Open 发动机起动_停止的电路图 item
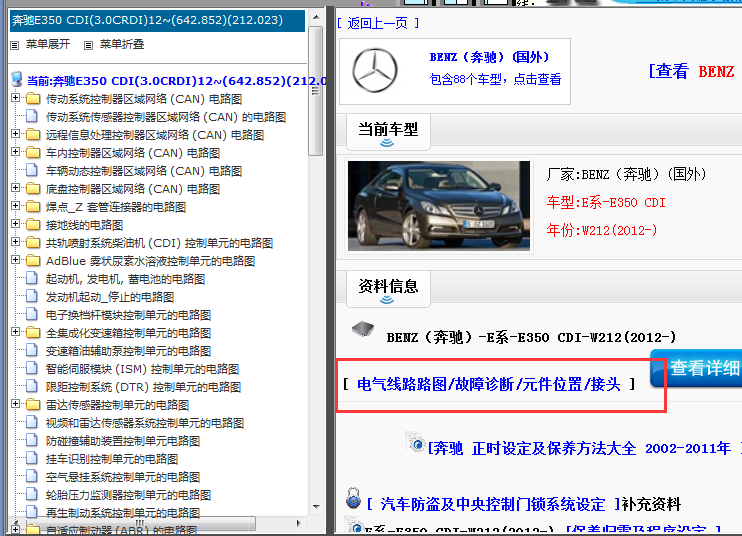 pos(110,297)
